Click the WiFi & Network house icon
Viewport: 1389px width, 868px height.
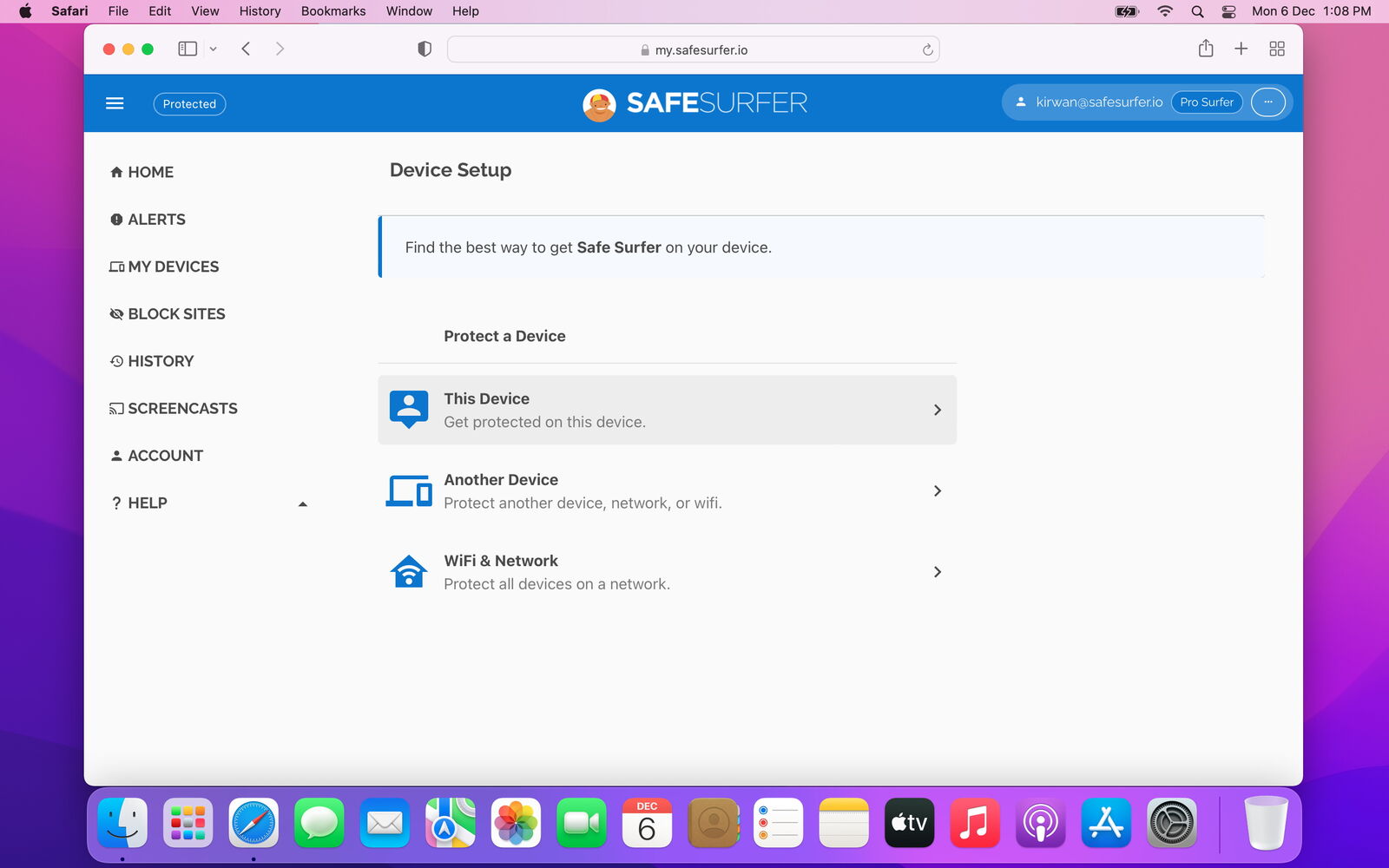point(409,571)
